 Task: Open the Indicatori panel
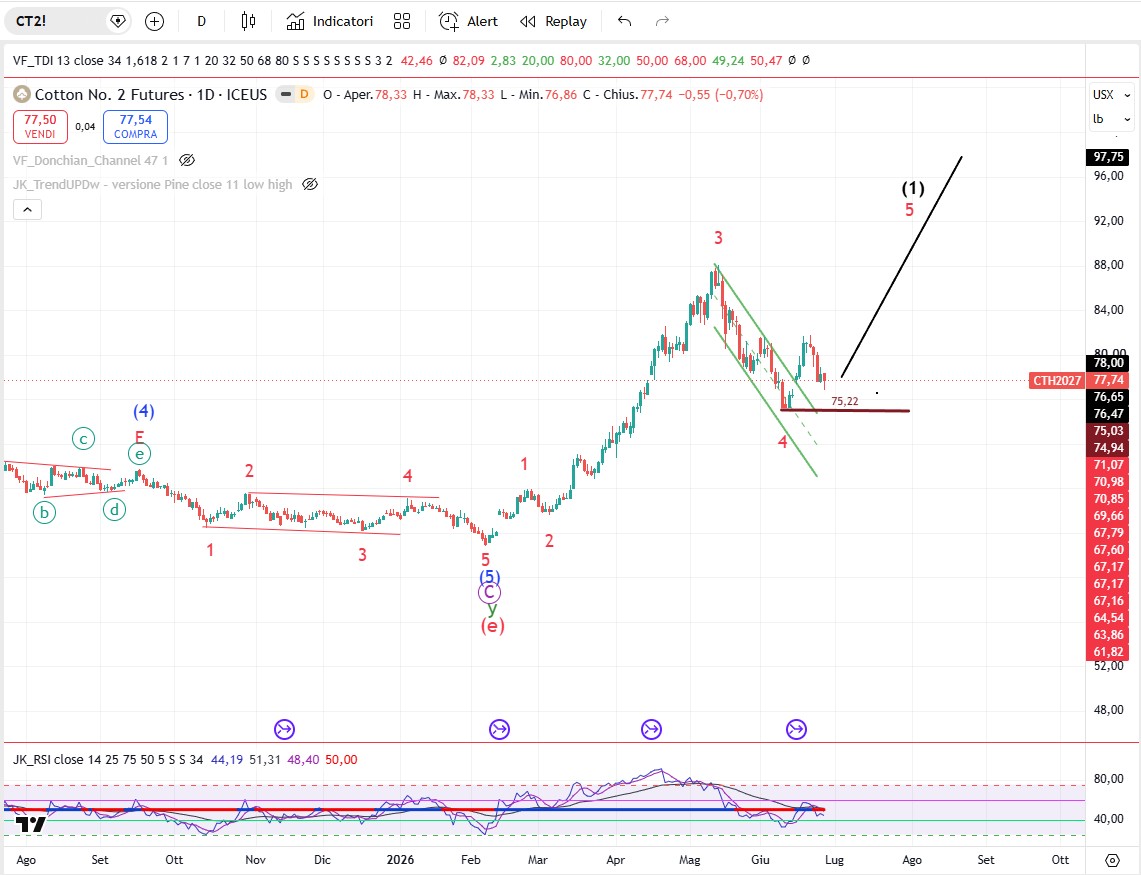coord(330,21)
